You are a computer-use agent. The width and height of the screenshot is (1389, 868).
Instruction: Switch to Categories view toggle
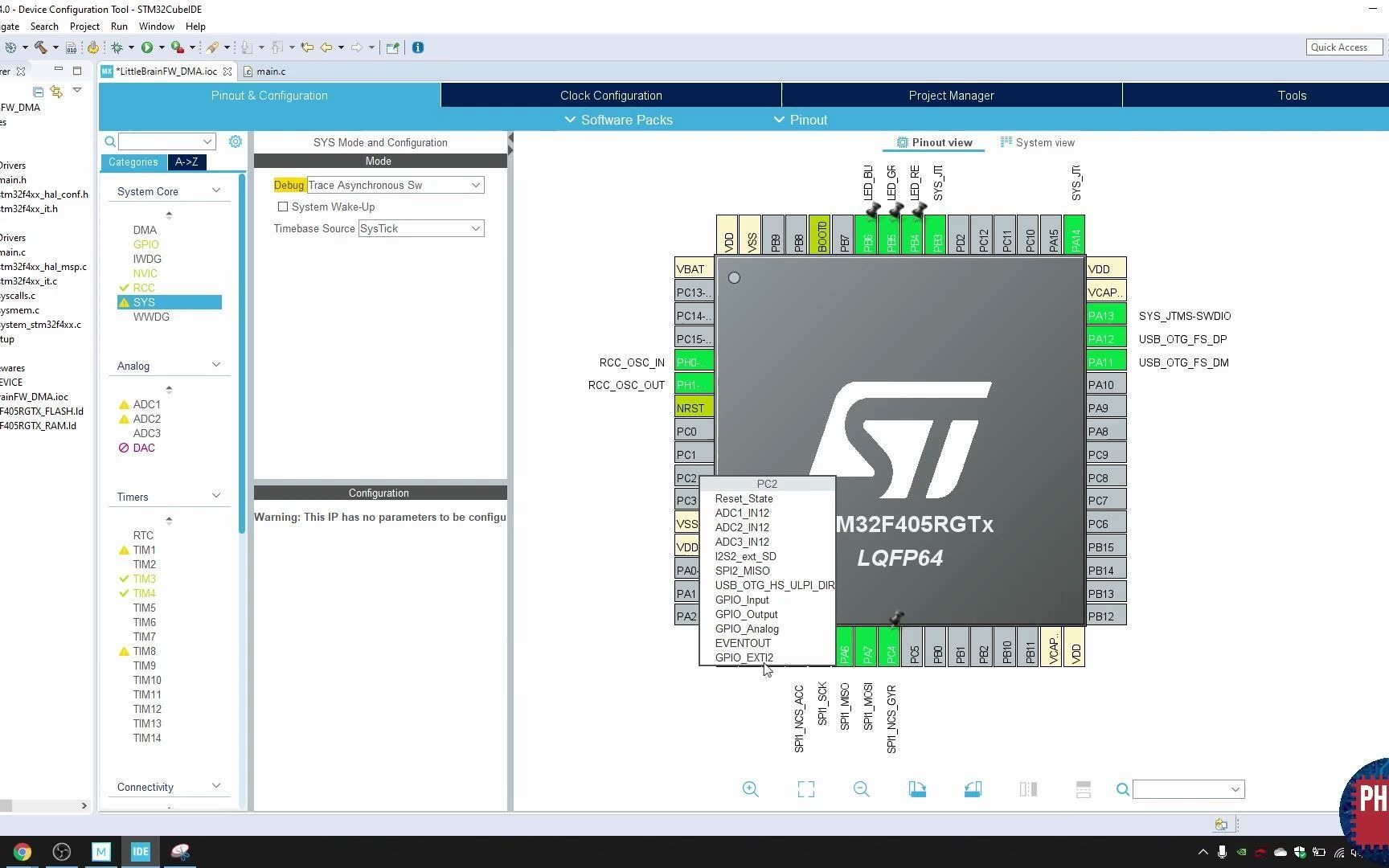[x=133, y=162]
